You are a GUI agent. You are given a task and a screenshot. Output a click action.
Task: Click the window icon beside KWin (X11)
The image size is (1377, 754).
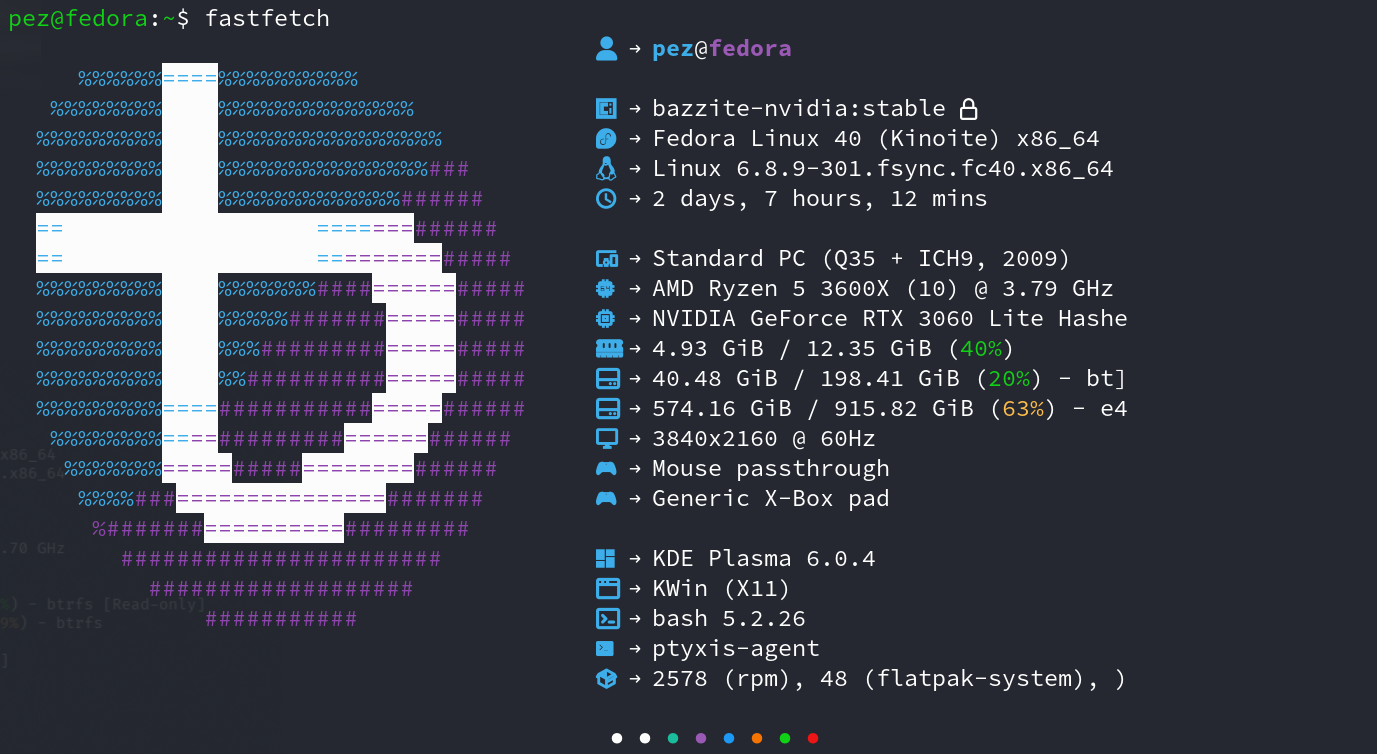pos(607,588)
